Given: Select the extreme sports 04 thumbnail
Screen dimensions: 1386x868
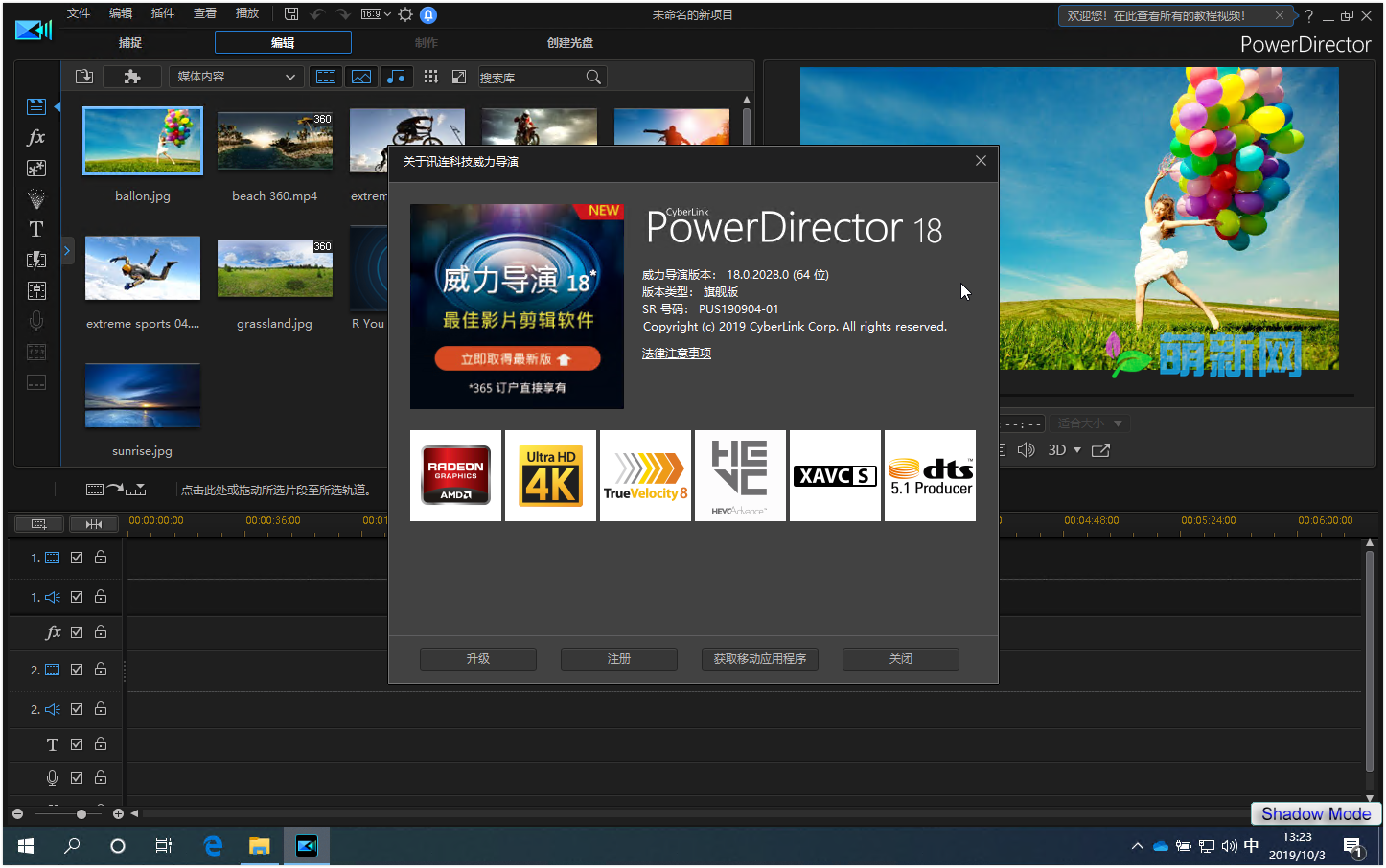Looking at the screenshot, I should tap(143, 268).
